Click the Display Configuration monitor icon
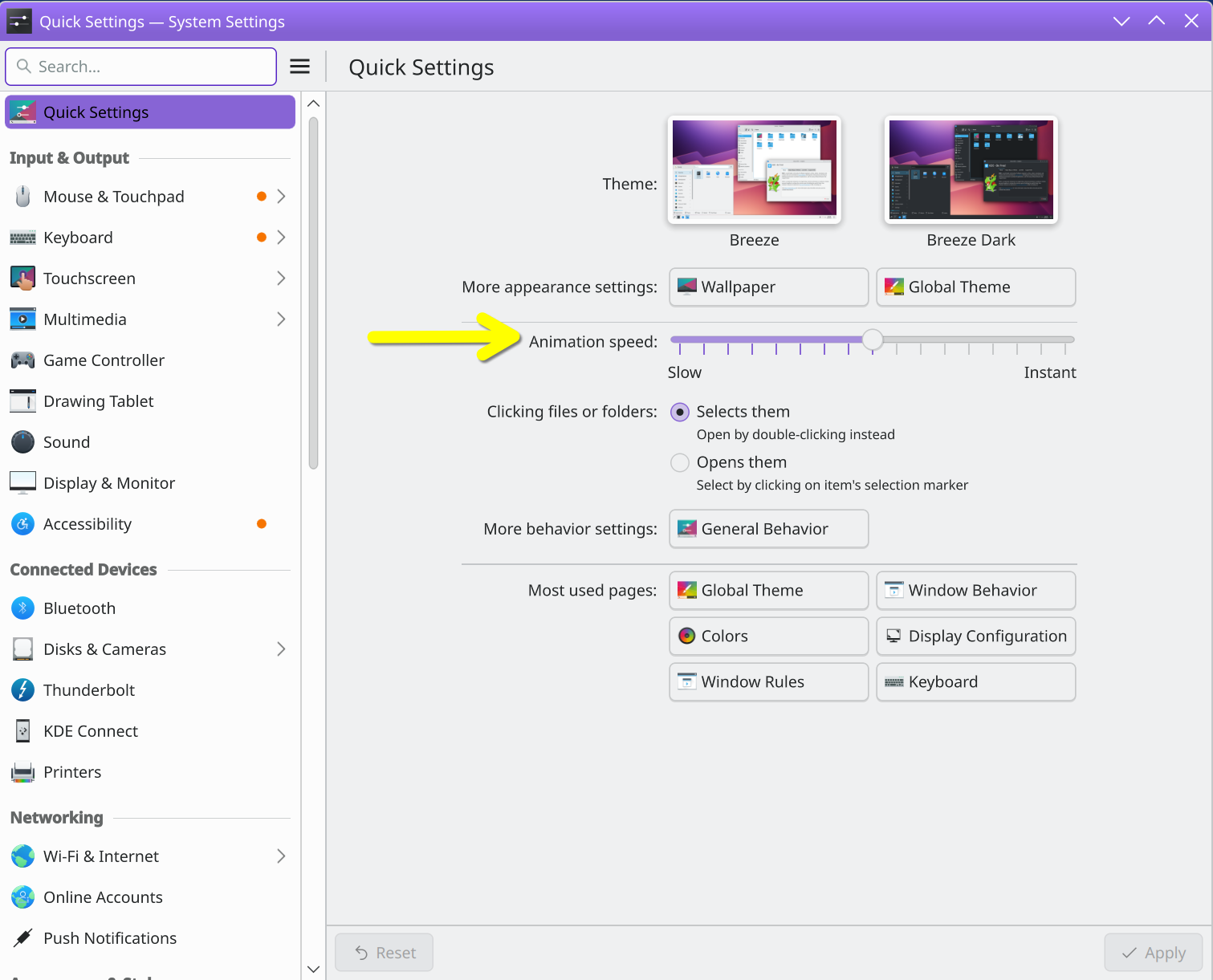Screen dimensions: 1213x980 click(x=894, y=636)
